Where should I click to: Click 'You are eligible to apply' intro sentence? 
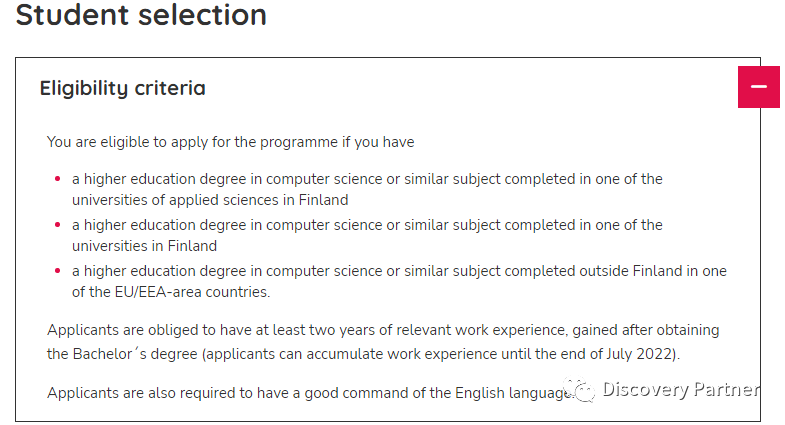[231, 142]
